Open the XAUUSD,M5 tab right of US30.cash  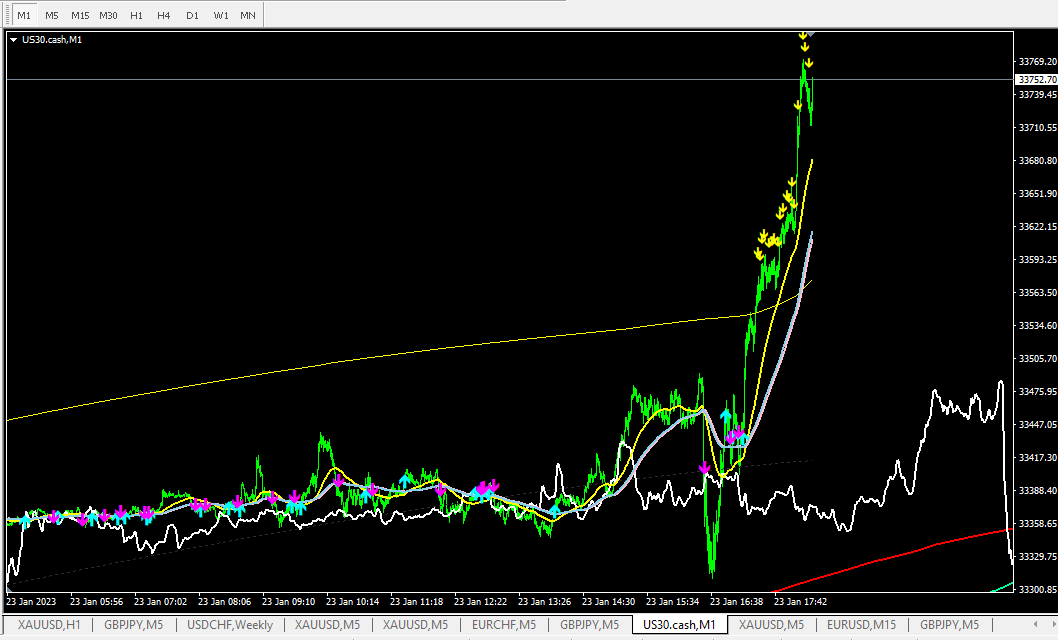pos(771,624)
